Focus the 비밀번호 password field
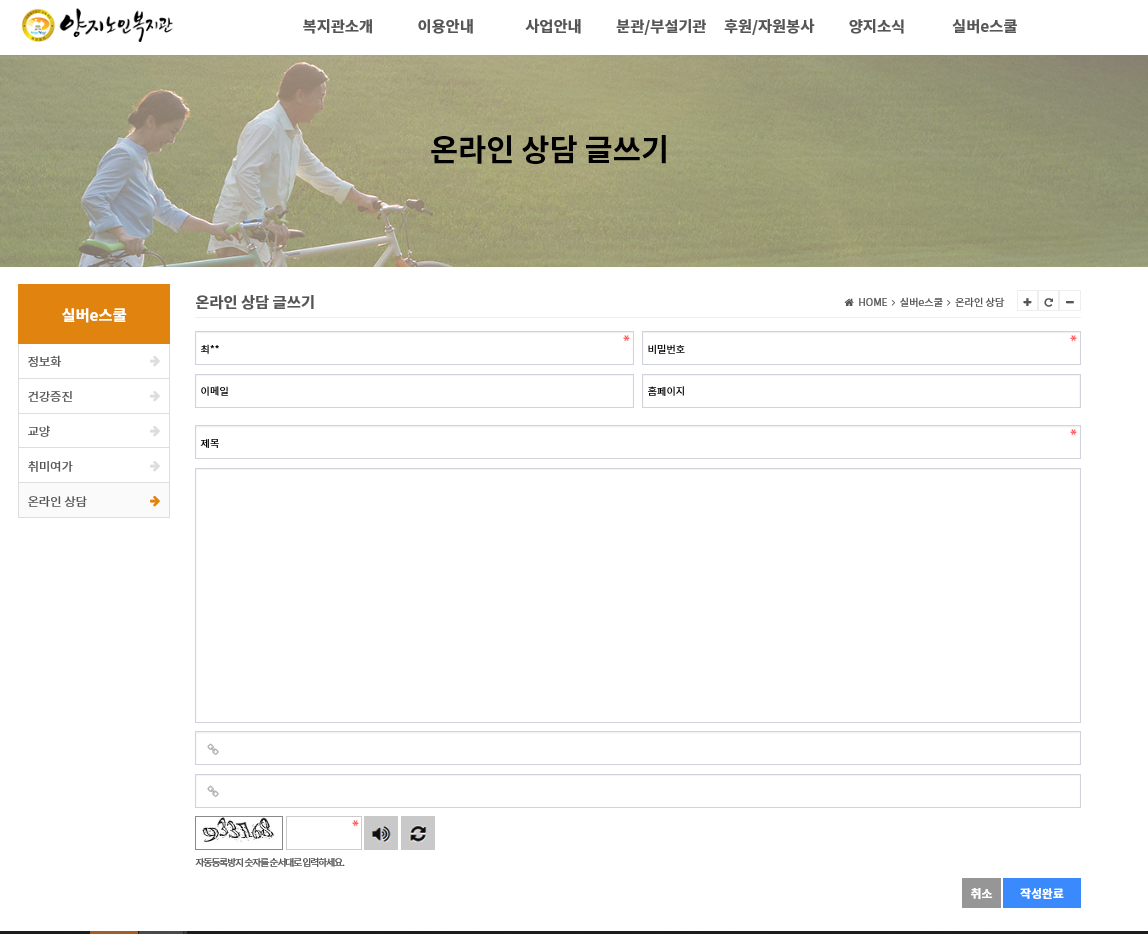 tap(861, 348)
